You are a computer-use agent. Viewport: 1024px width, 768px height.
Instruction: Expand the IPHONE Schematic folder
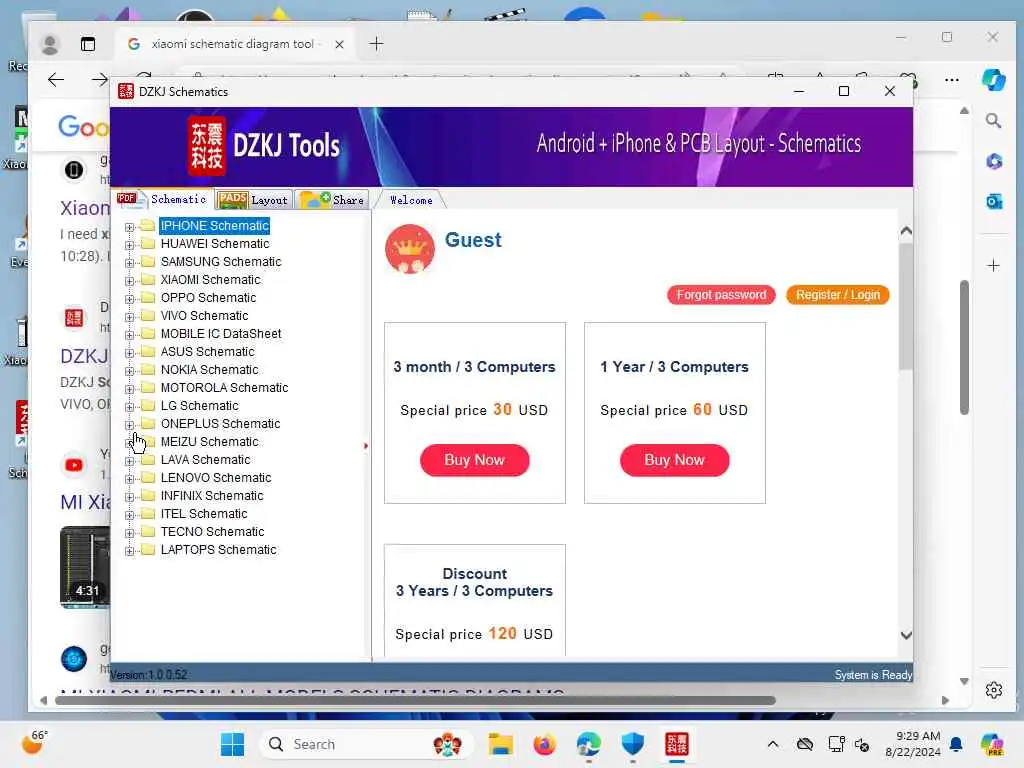click(129, 227)
